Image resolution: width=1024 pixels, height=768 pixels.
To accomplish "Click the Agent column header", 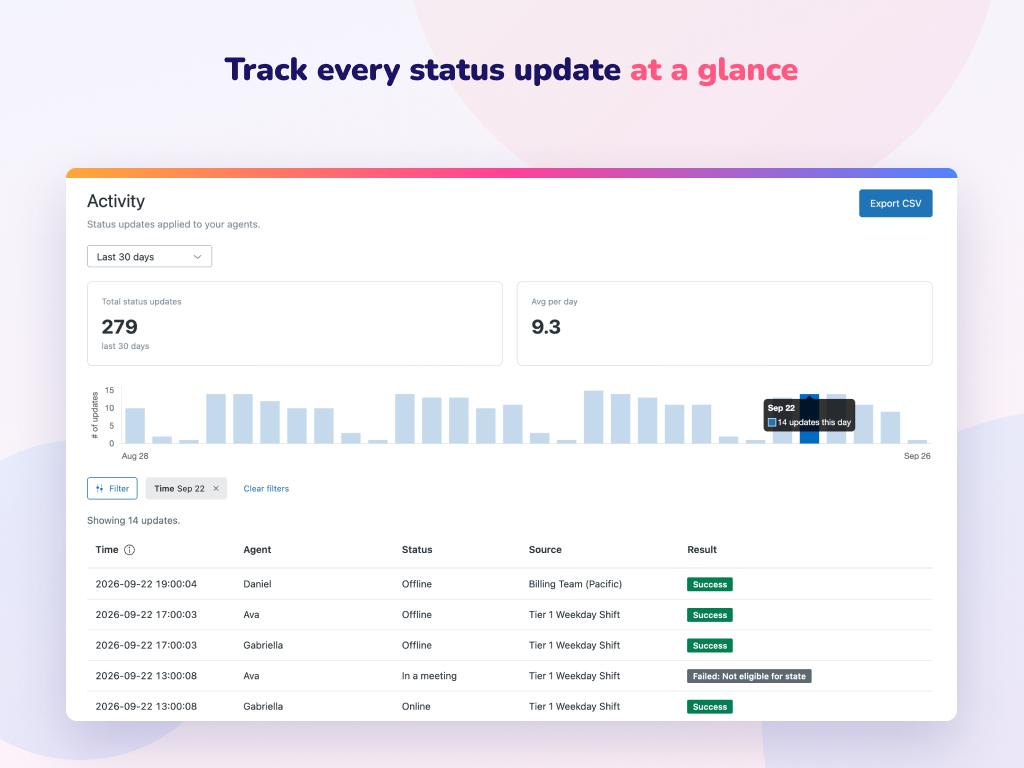I will pos(257,550).
